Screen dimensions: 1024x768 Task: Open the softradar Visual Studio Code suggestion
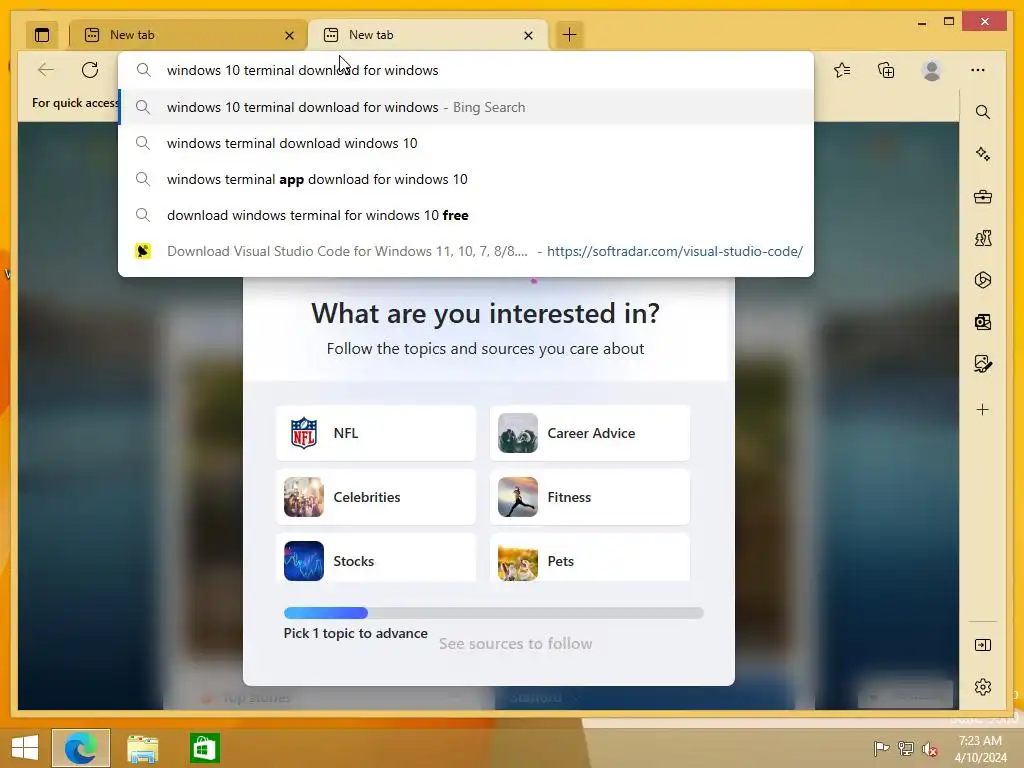click(x=466, y=251)
